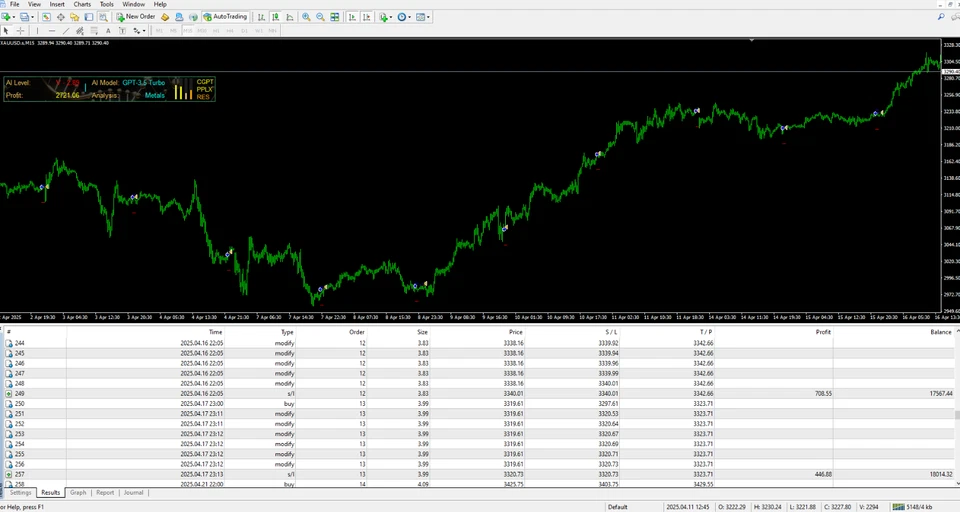Switch chart to candlesticks type
Image resolution: width=960 pixels, height=512 pixels.
coord(276,17)
